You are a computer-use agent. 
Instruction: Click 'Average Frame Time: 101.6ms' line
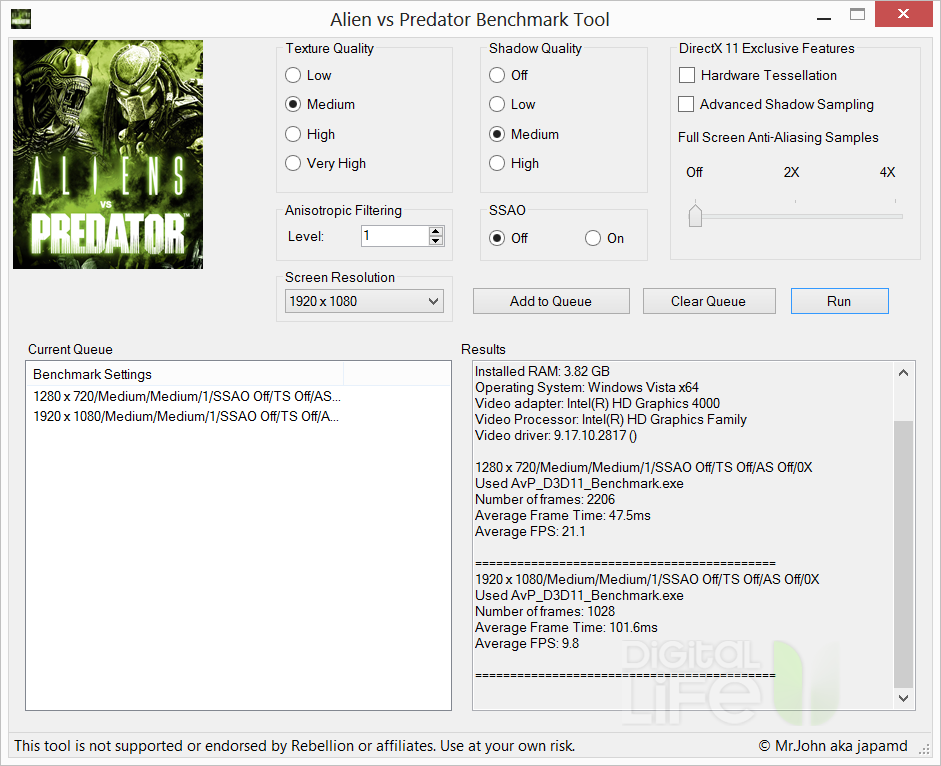tap(566, 627)
